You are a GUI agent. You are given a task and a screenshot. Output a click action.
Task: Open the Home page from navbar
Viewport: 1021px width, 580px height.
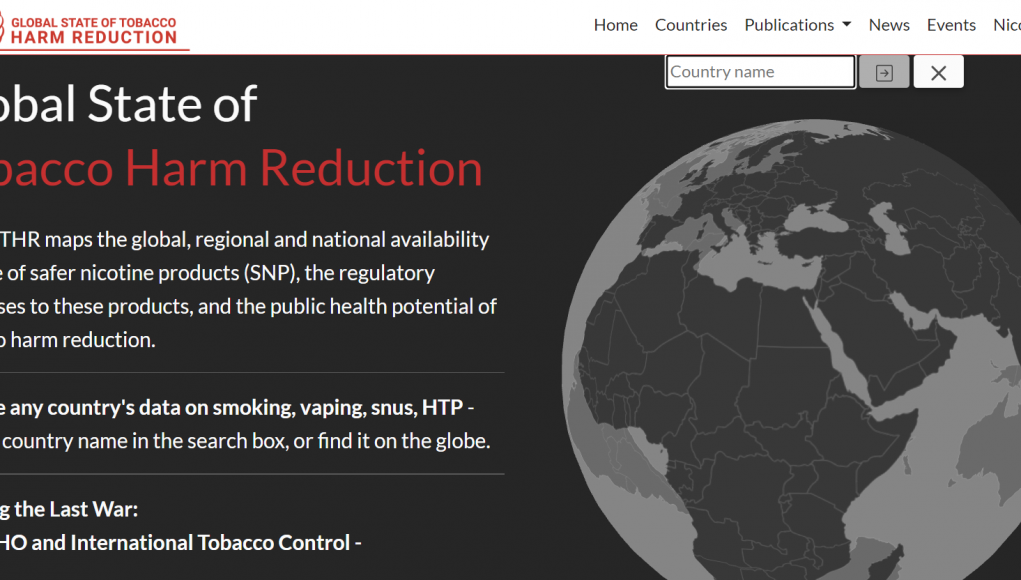[615, 25]
